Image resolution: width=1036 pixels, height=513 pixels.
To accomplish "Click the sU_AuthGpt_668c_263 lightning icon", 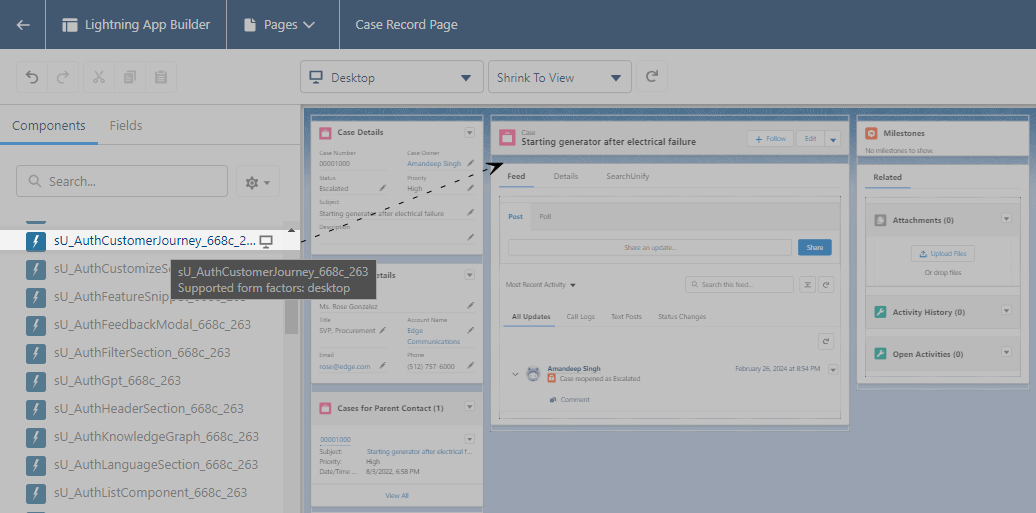I will click(x=36, y=381).
